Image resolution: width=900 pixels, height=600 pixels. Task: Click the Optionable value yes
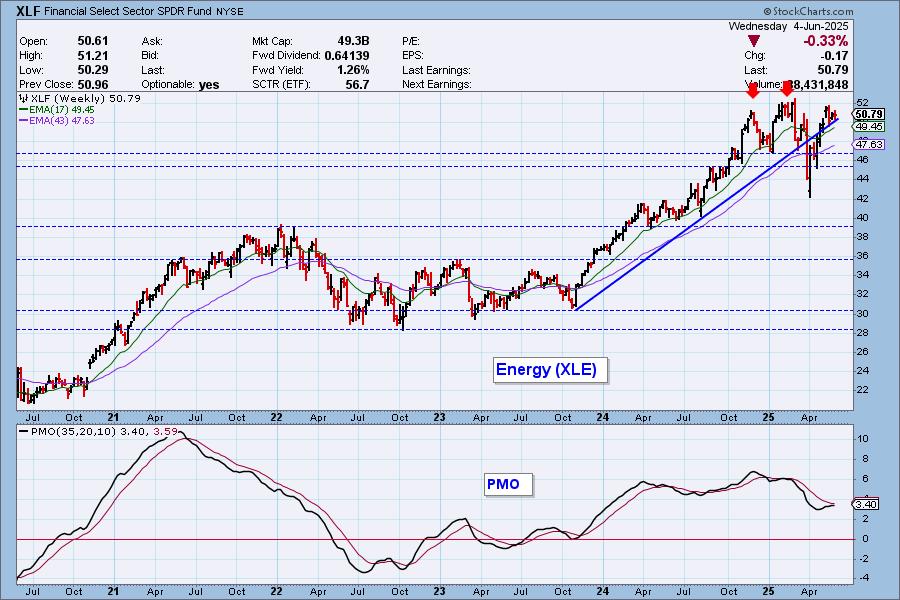(x=209, y=84)
